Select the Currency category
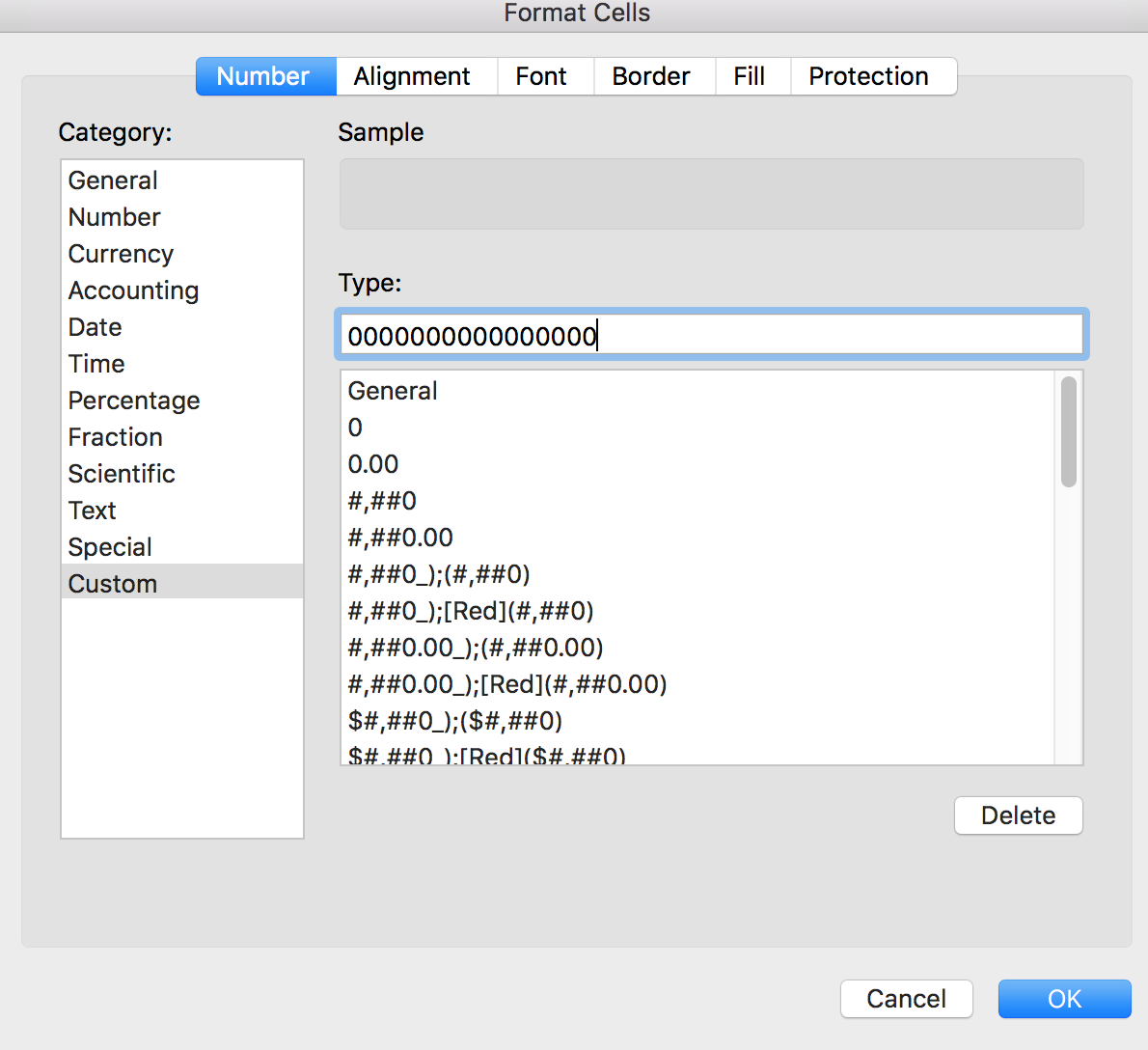The width and height of the screenshot is (1148, 1050). pos(121,254)
